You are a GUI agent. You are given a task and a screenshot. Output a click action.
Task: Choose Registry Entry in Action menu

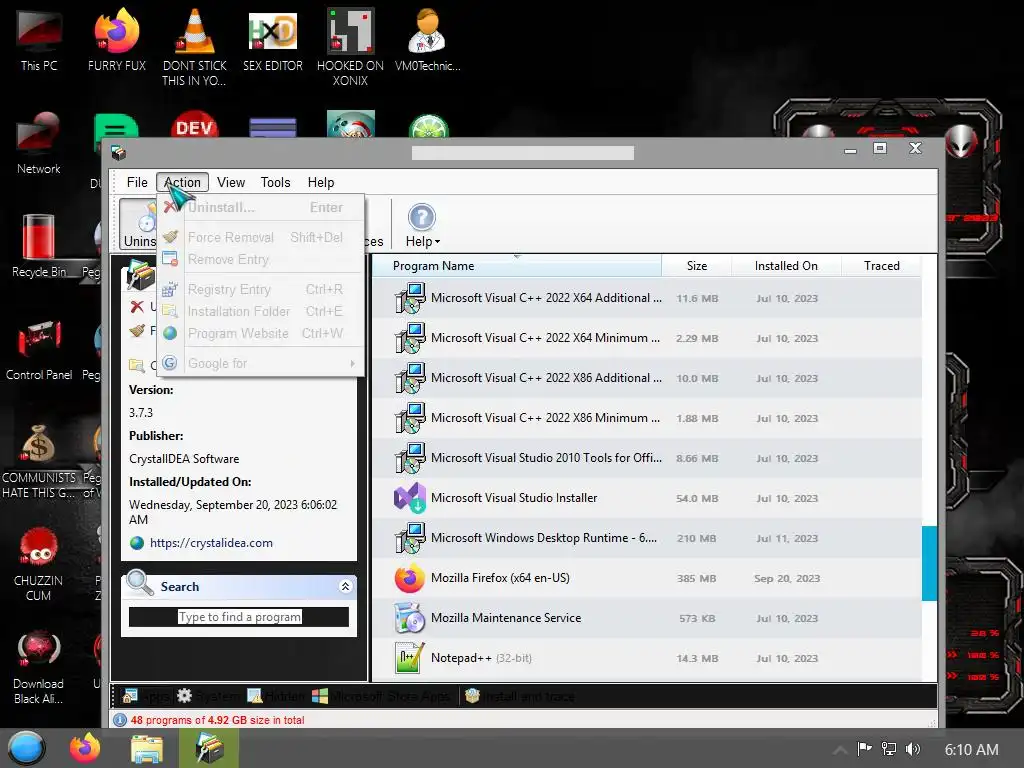pyautogui.click(x=260, y=289)
